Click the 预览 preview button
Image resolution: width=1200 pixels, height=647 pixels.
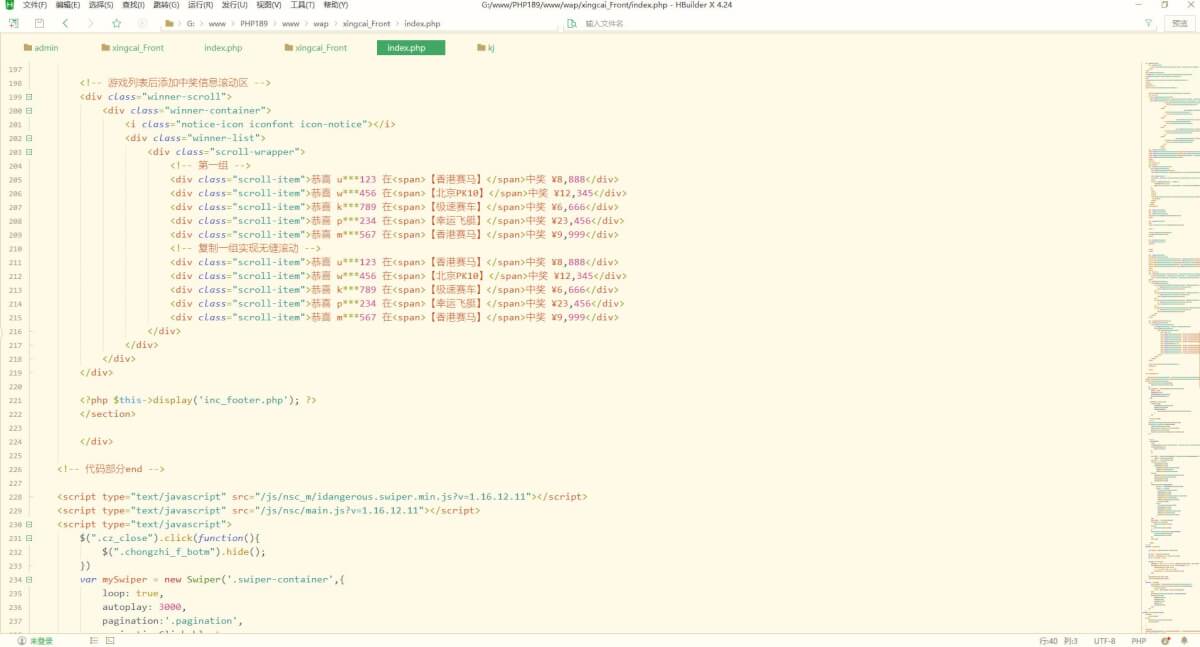(x=1180, y=23)
